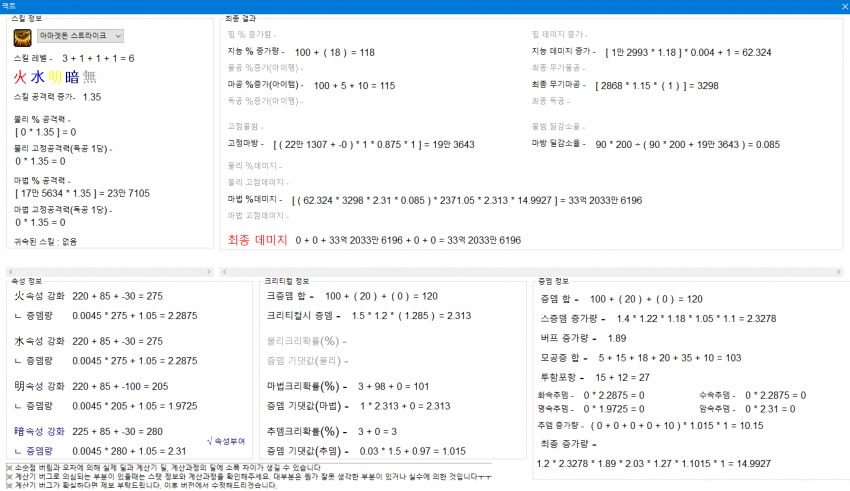850x491 pixels.
Task: Click the 속성 정보 section title
Action: (29, 281)
